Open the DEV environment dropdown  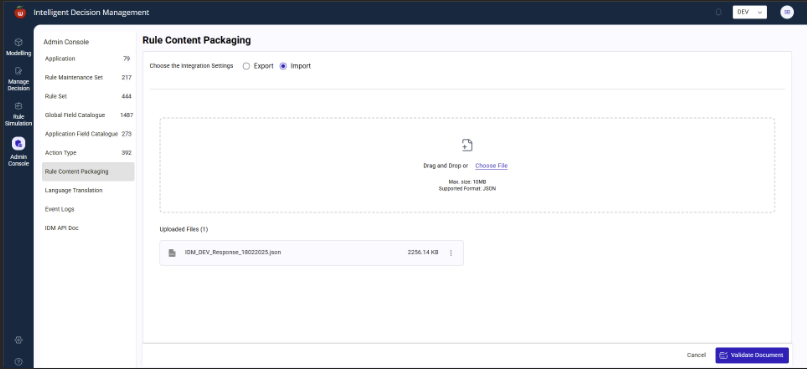click(749, 12)
